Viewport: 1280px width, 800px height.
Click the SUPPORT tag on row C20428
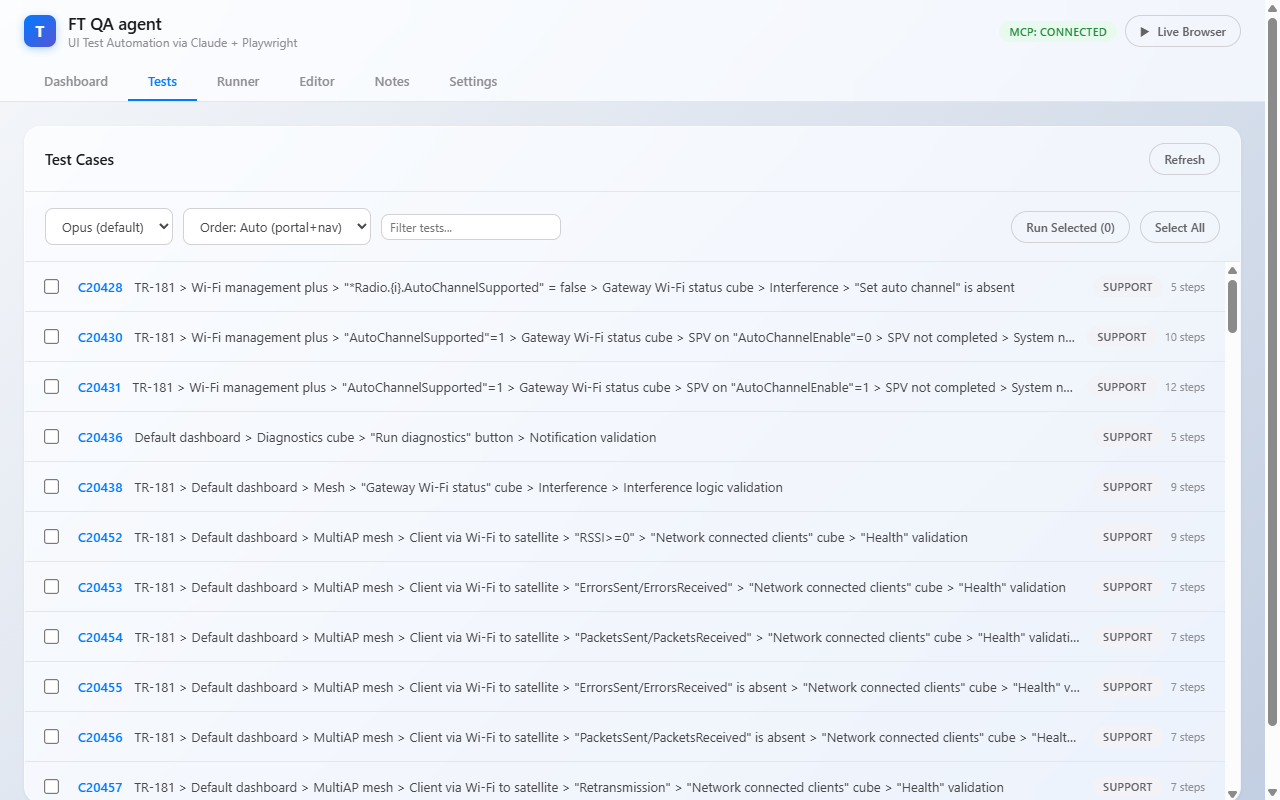pyautogui.click(x=1128, y=287)
